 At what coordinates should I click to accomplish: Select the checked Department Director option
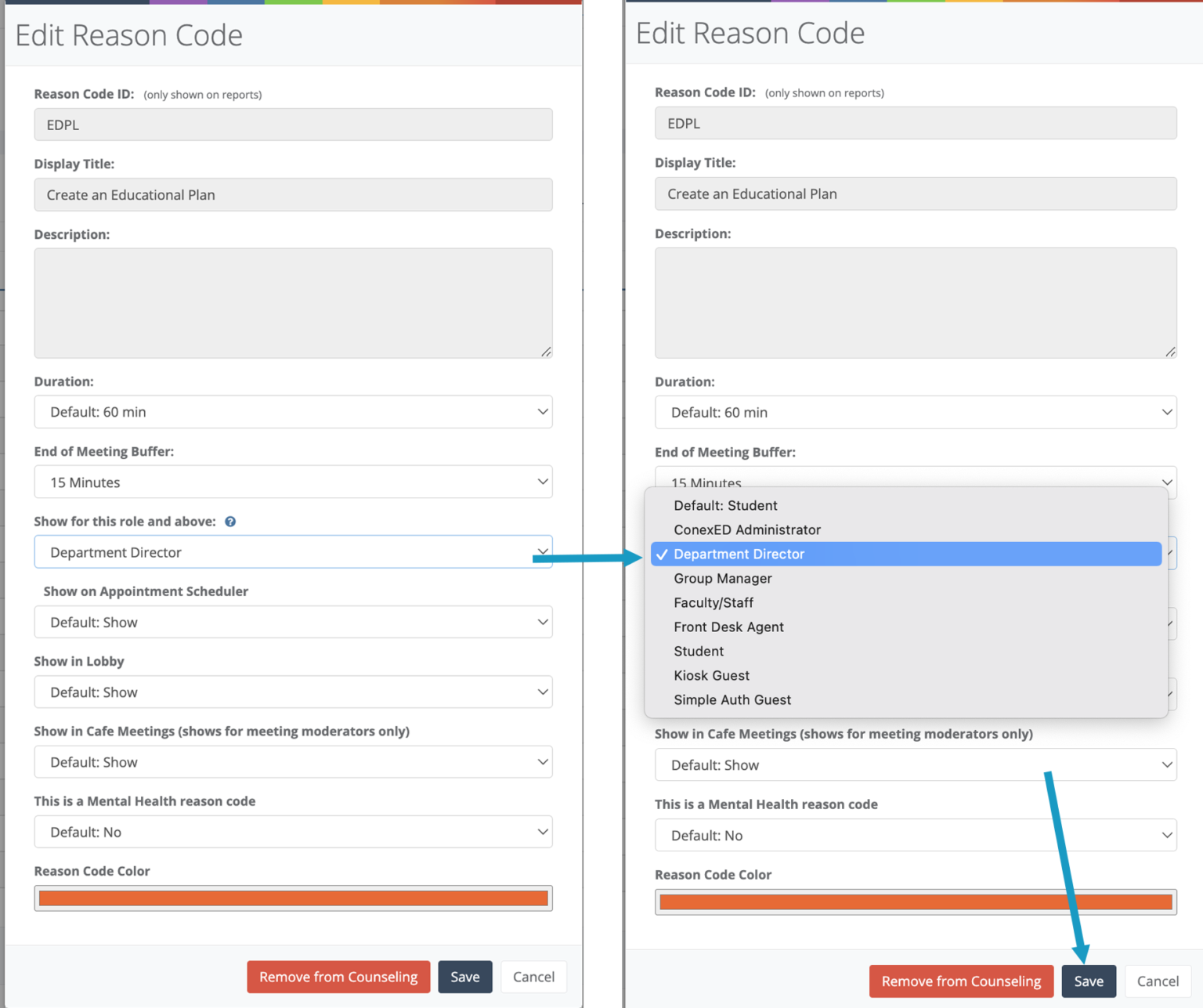pyautogui.click(x=739, y=554)
